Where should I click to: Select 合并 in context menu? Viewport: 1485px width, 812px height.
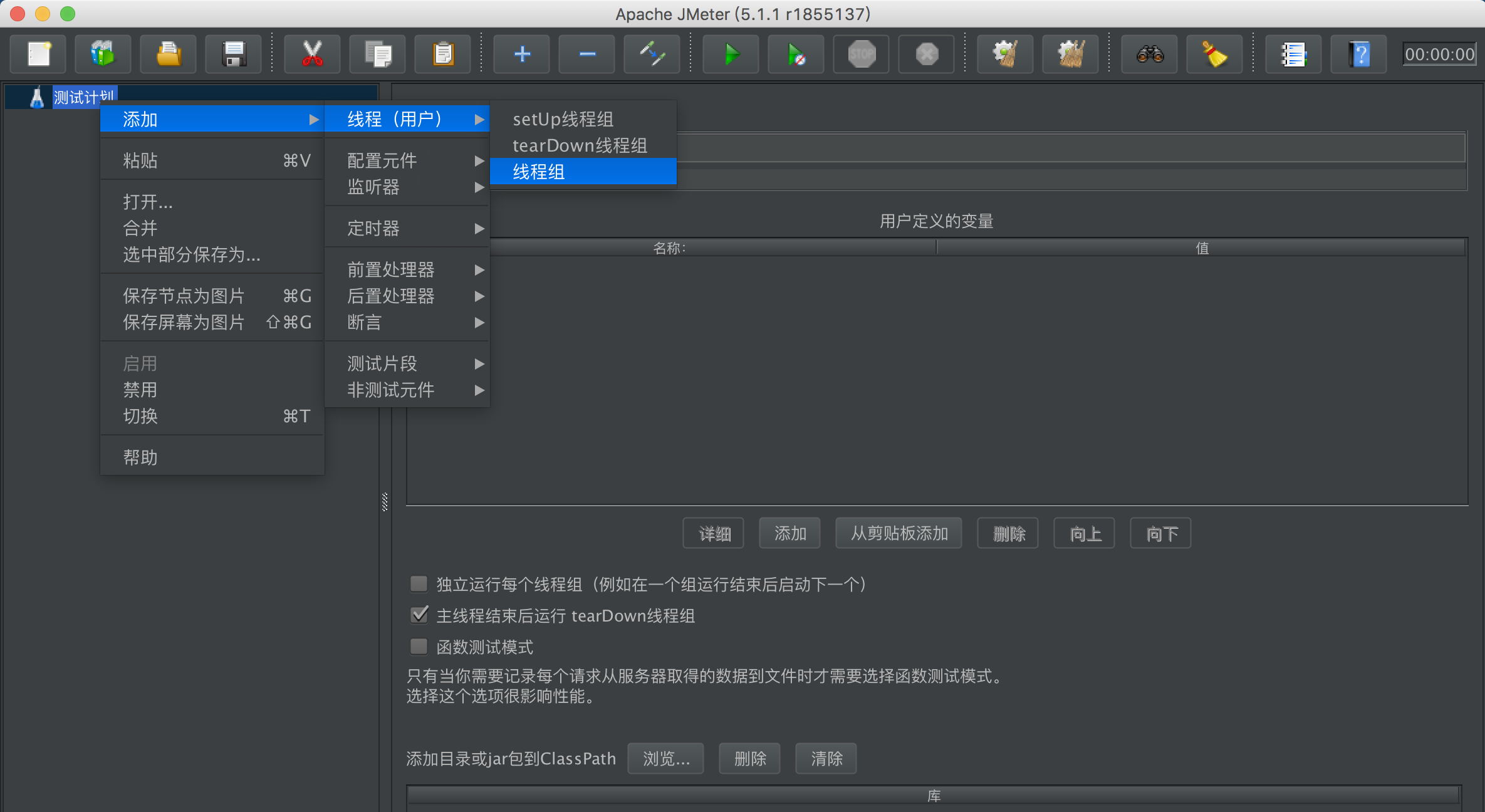click(x=212, y=228)
